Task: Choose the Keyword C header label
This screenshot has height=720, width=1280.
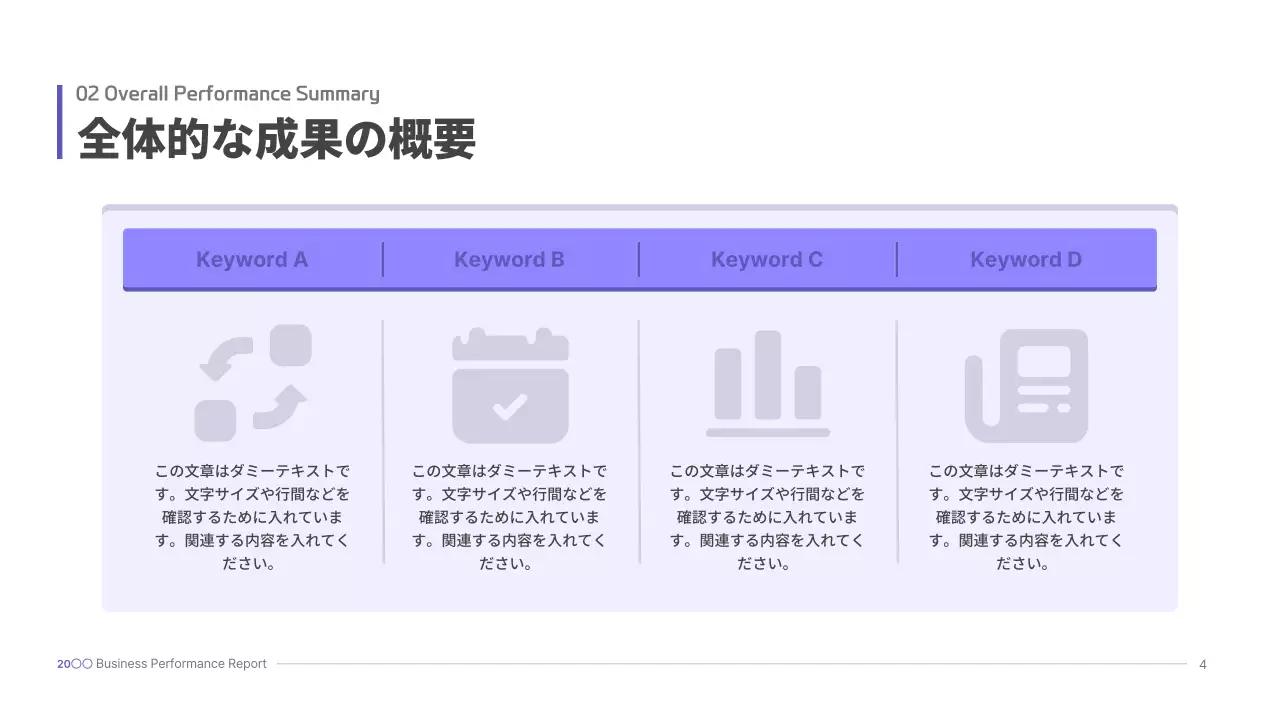Action: [767, 260]
